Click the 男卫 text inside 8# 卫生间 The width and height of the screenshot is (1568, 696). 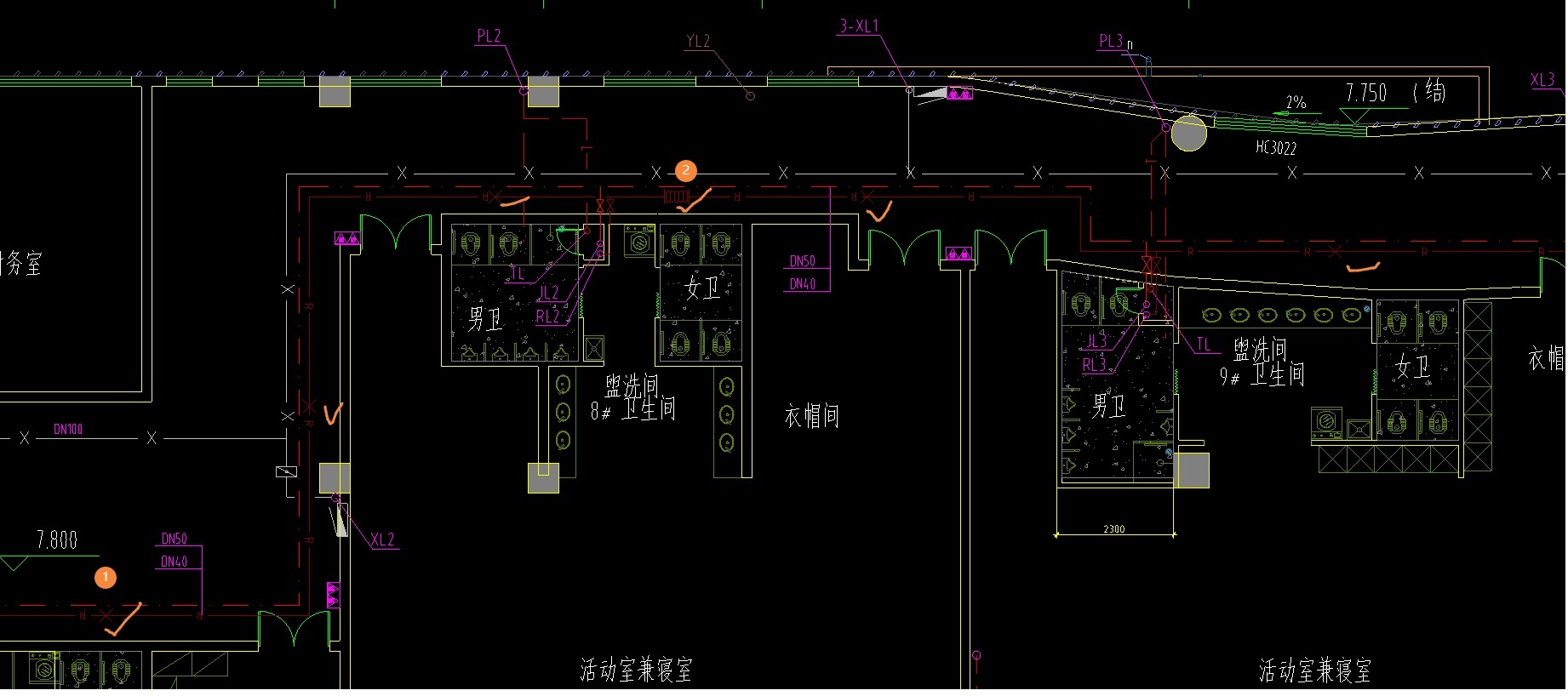[485, 320]
